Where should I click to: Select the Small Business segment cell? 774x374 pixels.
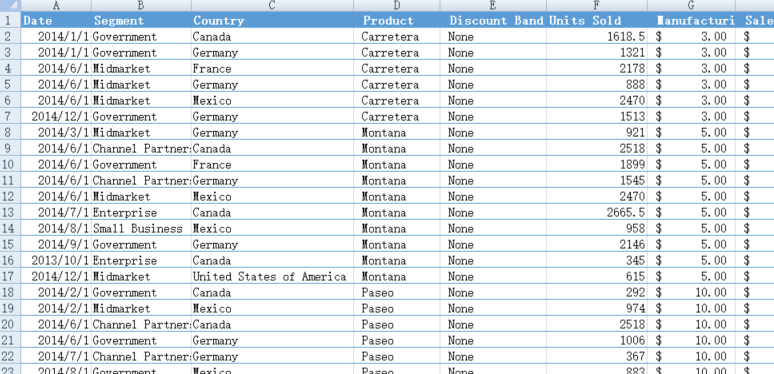[141, 228]
